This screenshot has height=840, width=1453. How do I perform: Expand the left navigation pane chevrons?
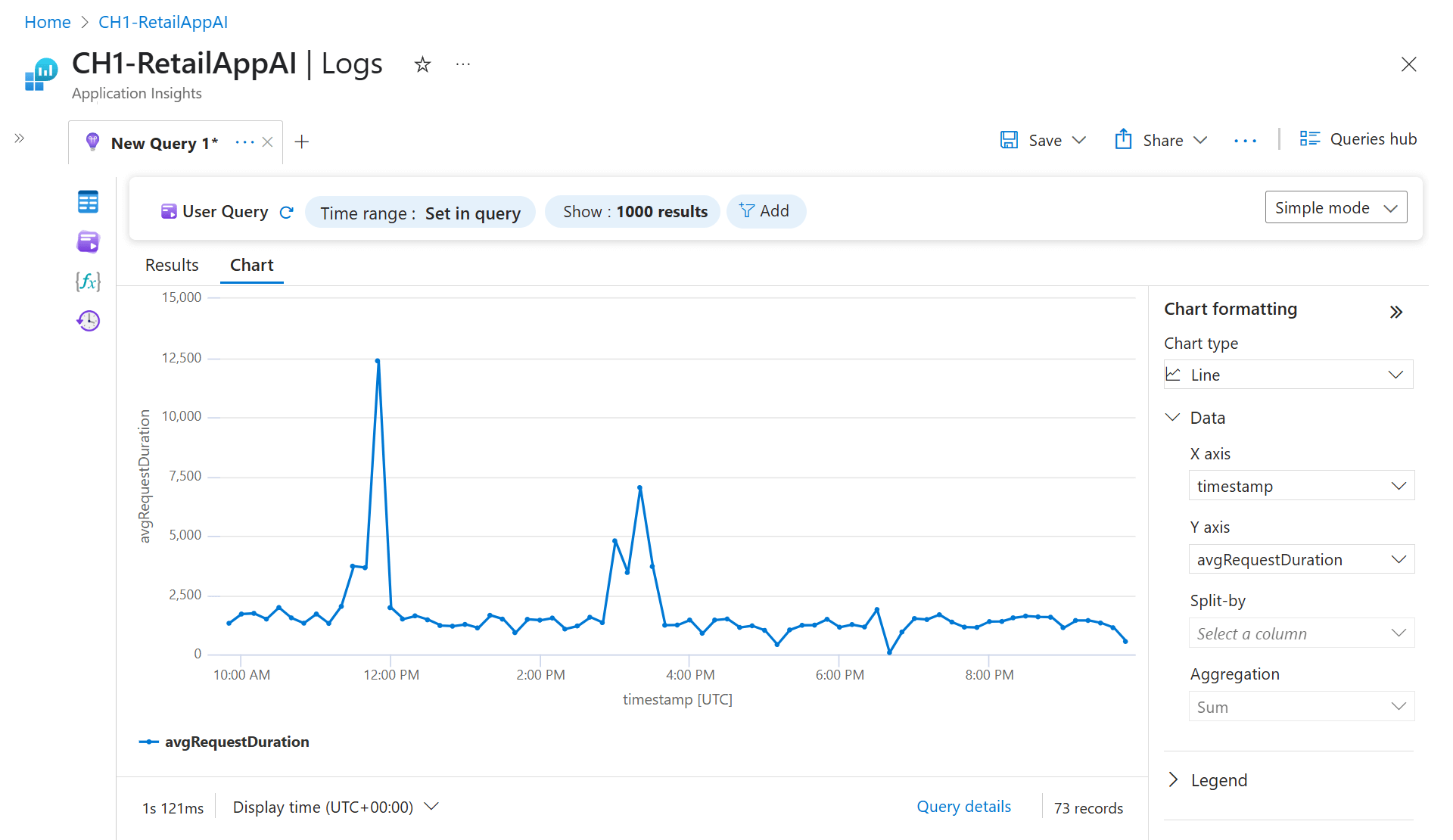click(20, 138)
